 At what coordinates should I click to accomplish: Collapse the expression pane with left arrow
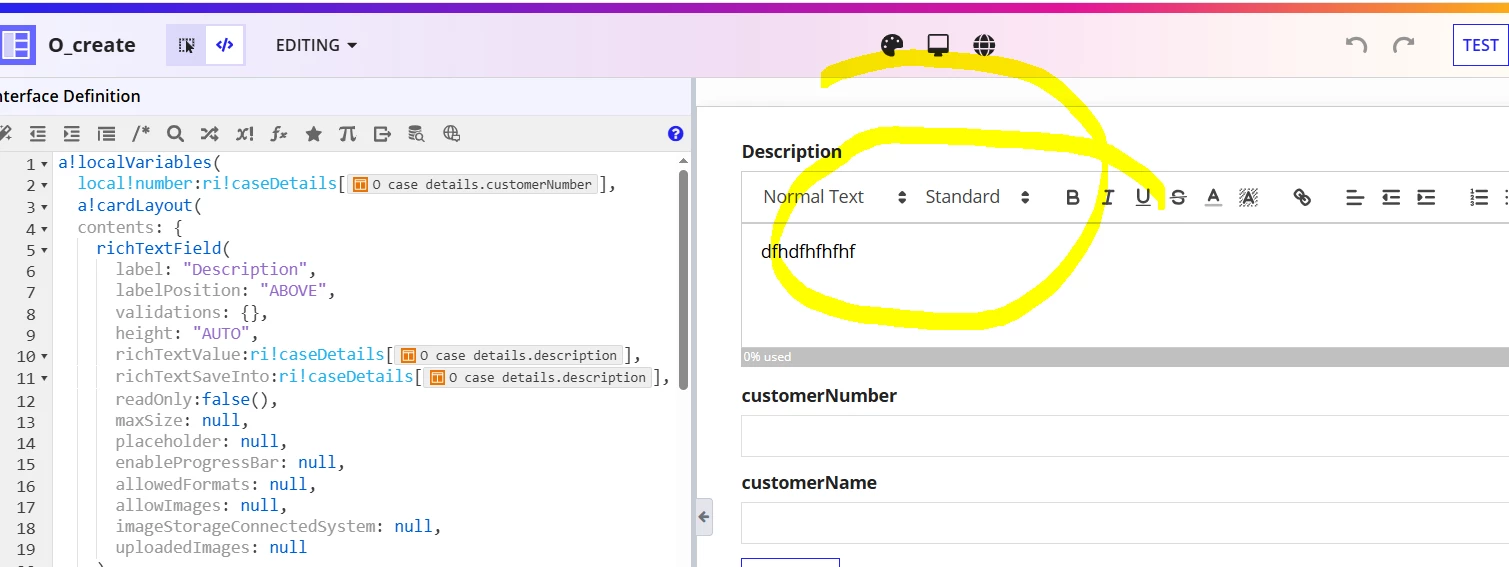[704, 517]
